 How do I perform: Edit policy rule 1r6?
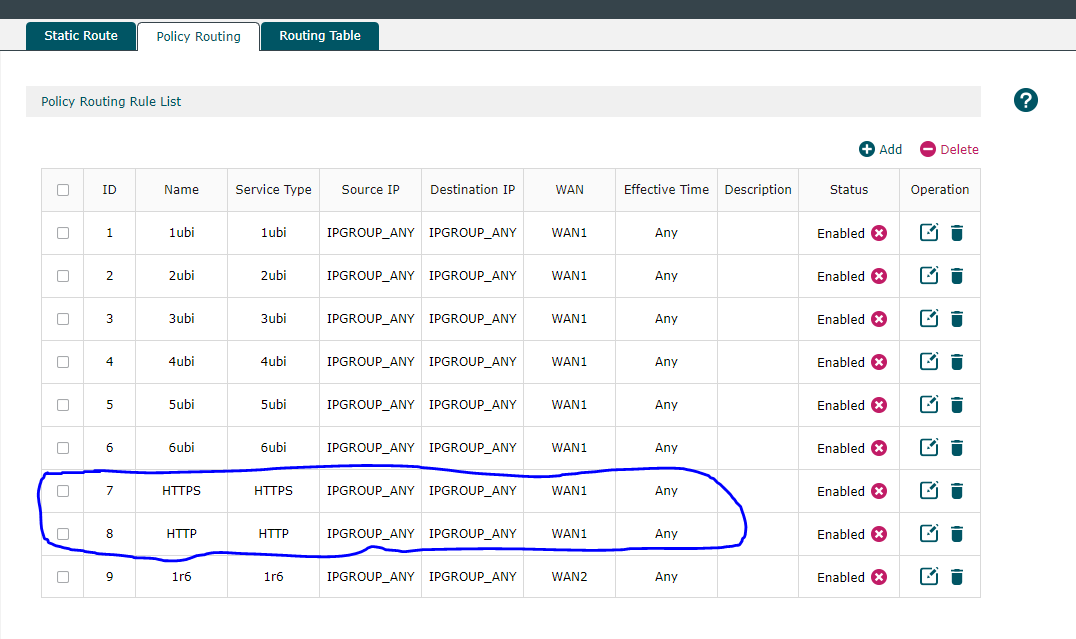(928, 577)
